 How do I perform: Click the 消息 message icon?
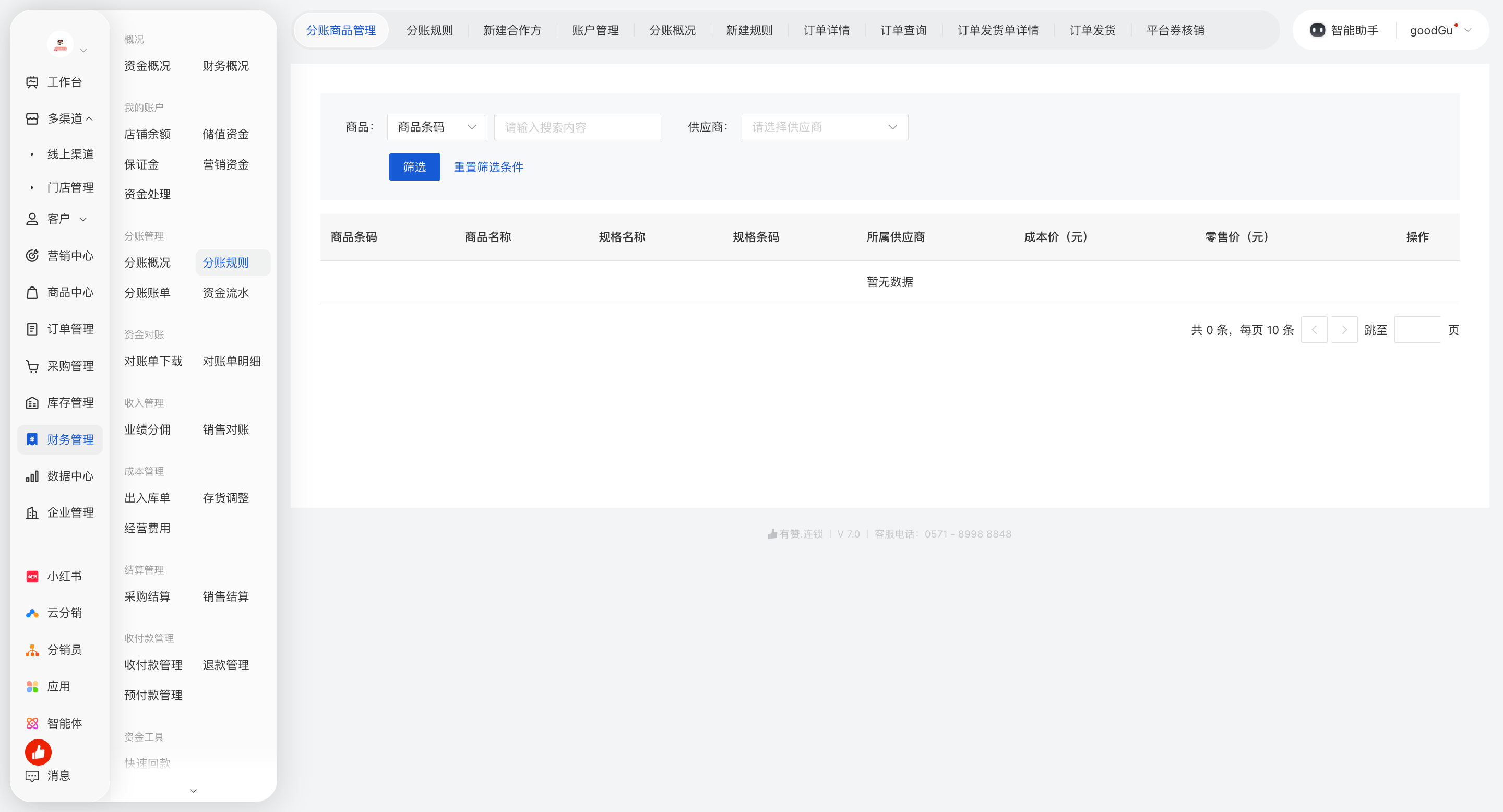(x=32, y=777)
